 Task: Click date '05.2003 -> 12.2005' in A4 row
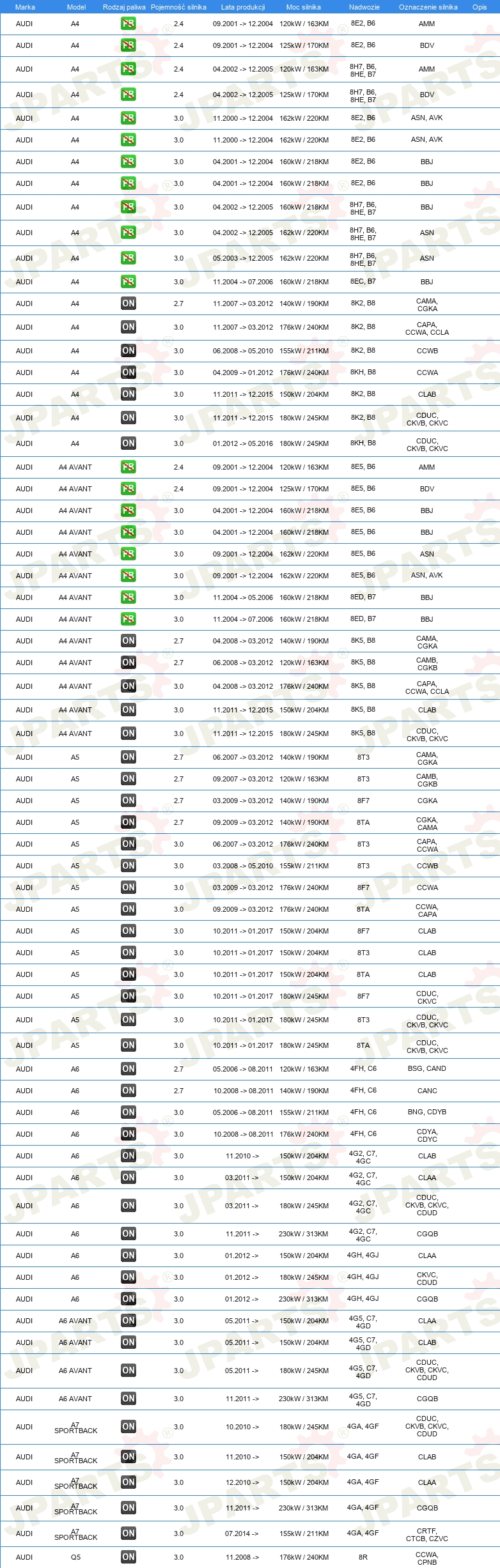[243, 258]
